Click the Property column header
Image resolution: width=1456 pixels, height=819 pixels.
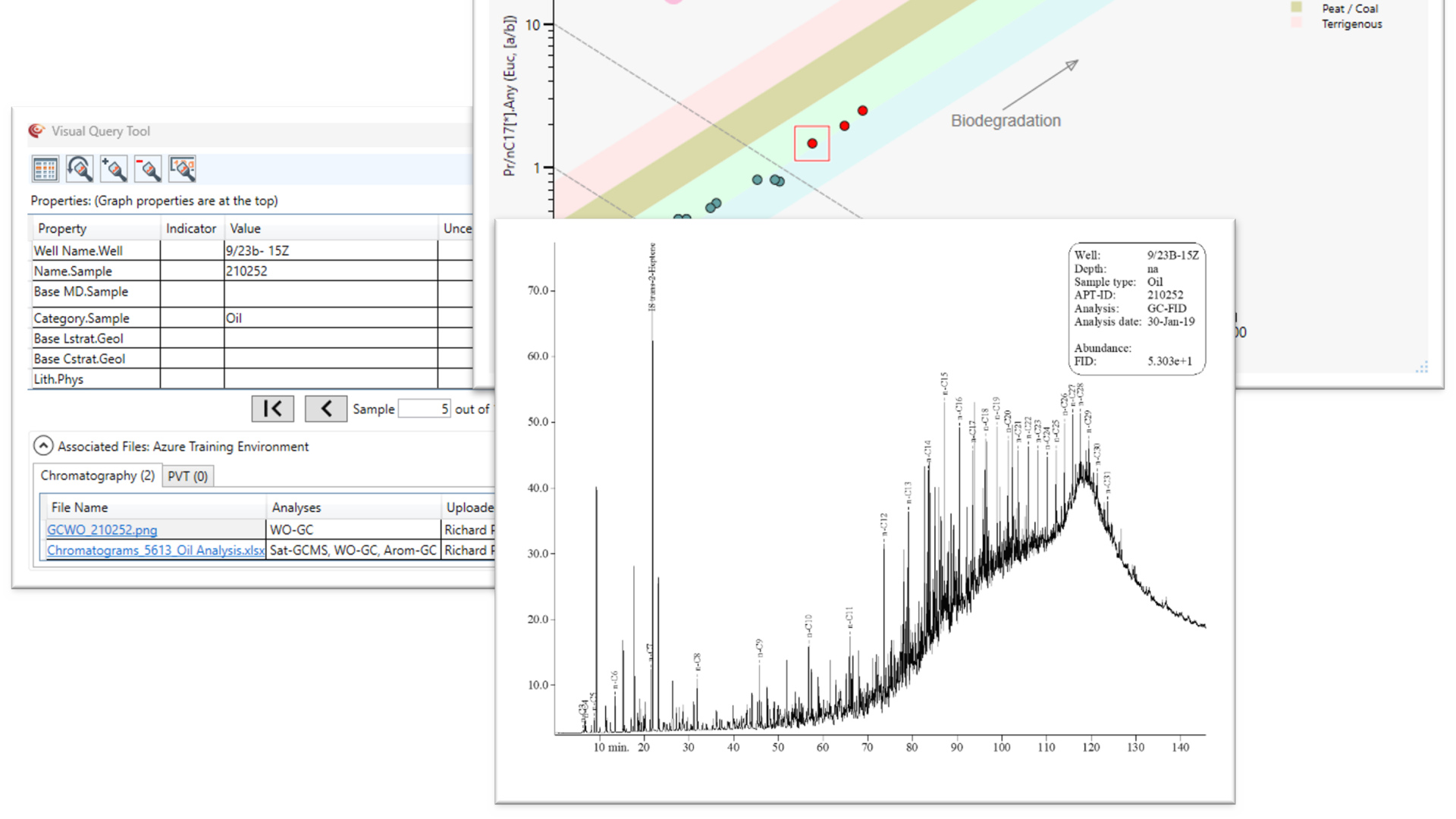click(x=95, y=228)
